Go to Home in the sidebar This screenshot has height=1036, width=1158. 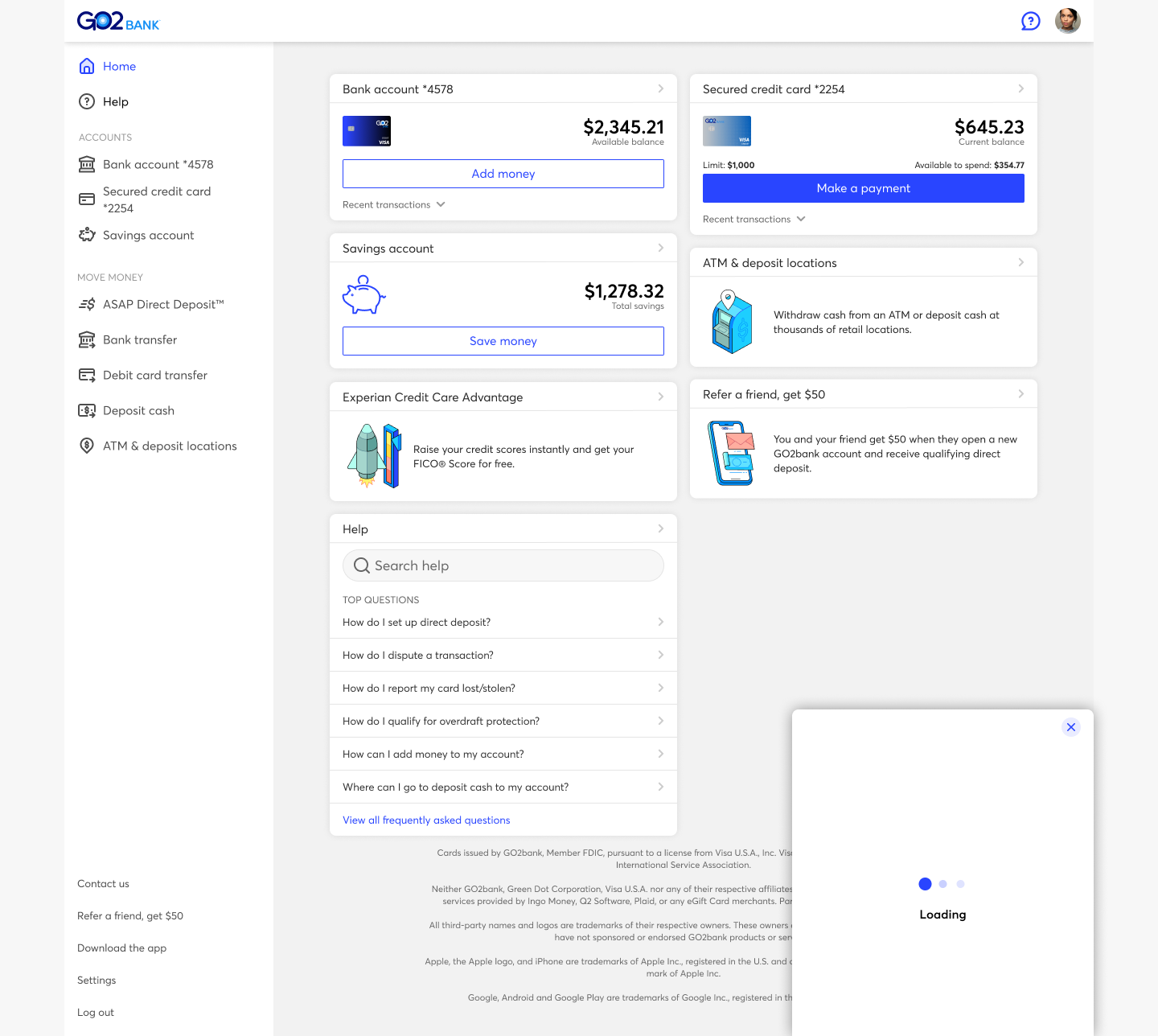[x=119, y=67]
